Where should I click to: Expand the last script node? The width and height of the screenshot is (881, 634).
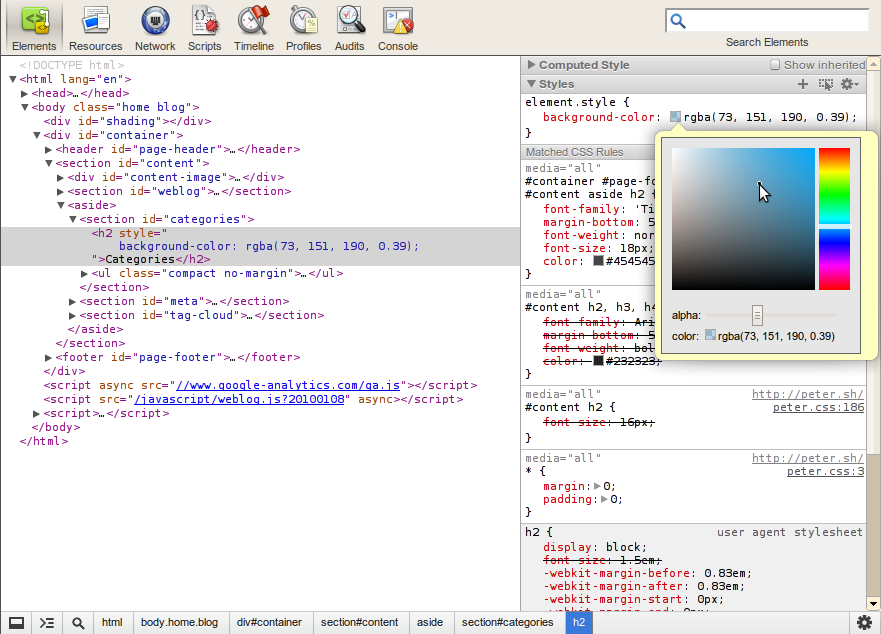(37, 414)
